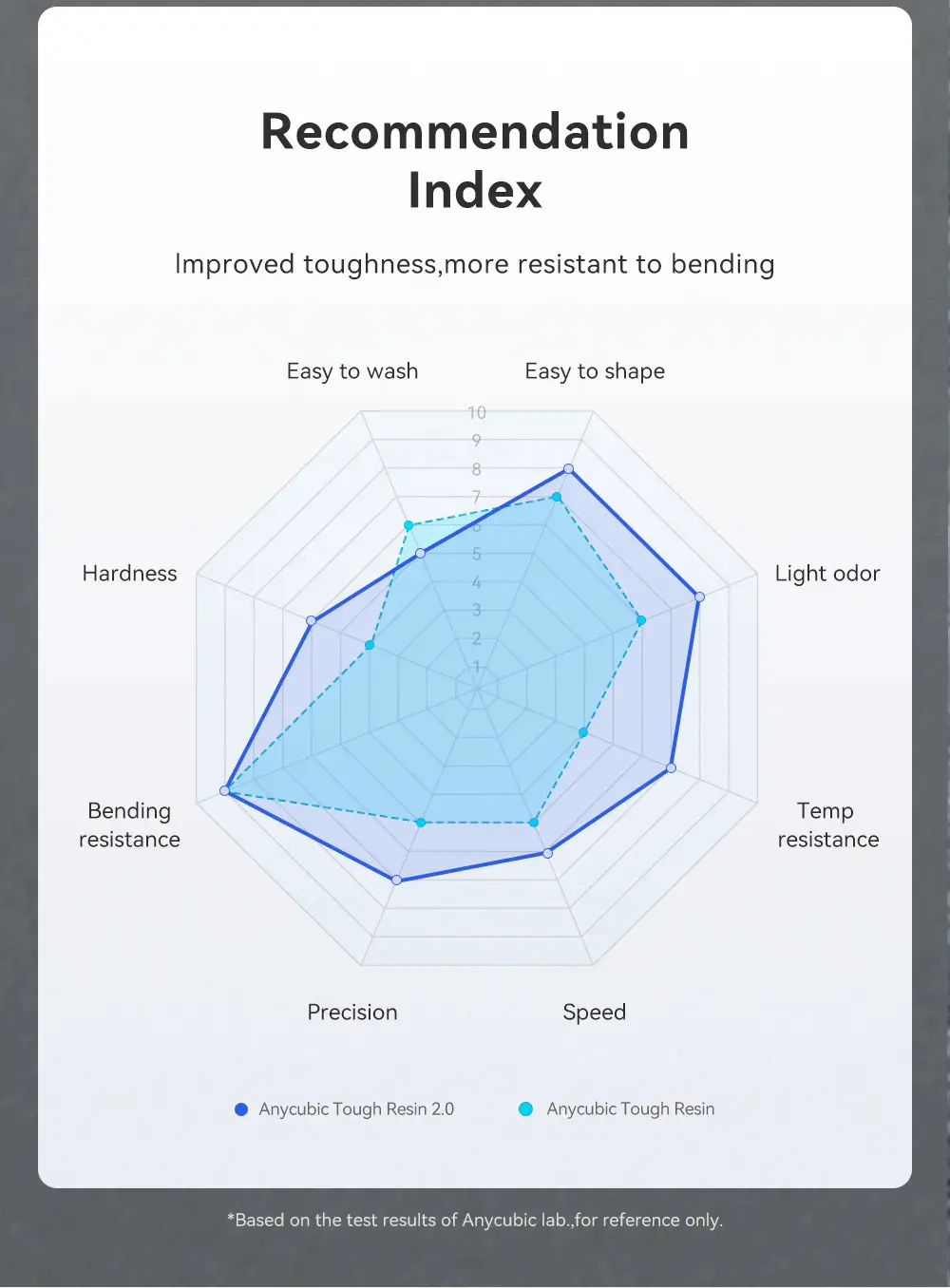
Task: Click the cyan Anycubic Tough Resin legend dot
Action: pyautogui.click(x=525, y=1108)
